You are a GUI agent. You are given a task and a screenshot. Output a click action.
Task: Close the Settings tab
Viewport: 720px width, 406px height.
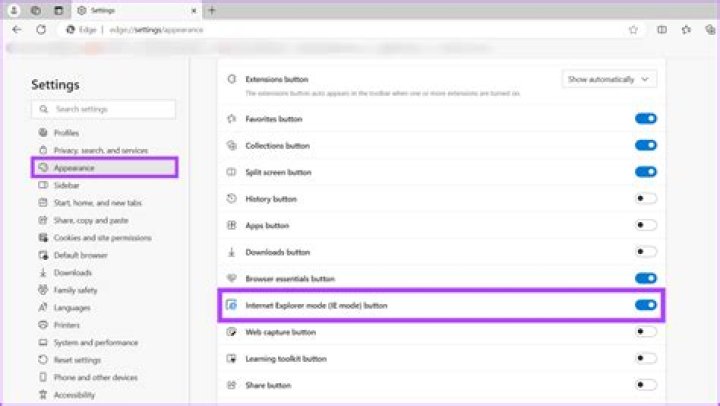194,11
